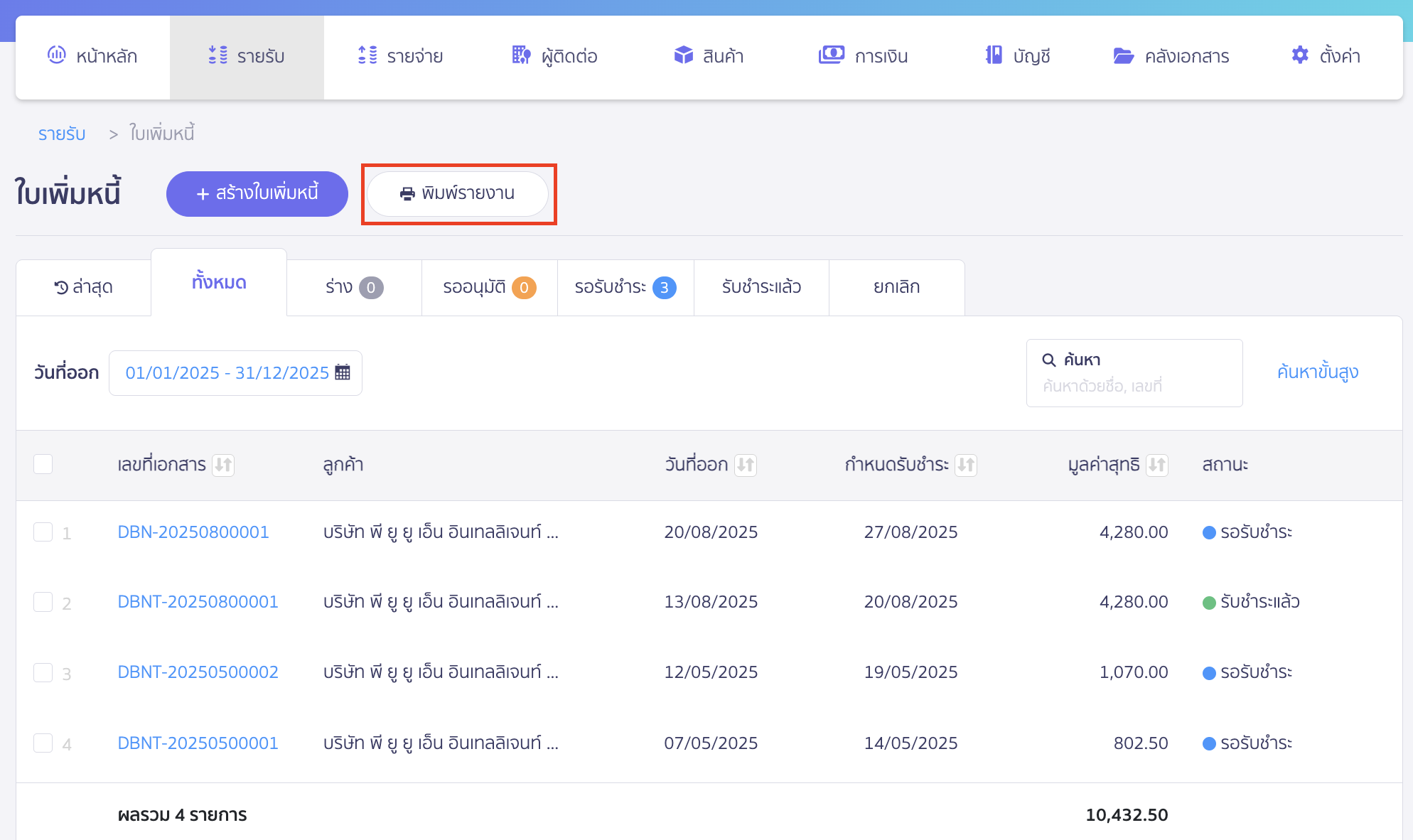Image resolution: width=1413 pixels, height=840 pixels.
Task: Click the building icon for ผู้ติดต่อ
Action: (x=521, y=55)
